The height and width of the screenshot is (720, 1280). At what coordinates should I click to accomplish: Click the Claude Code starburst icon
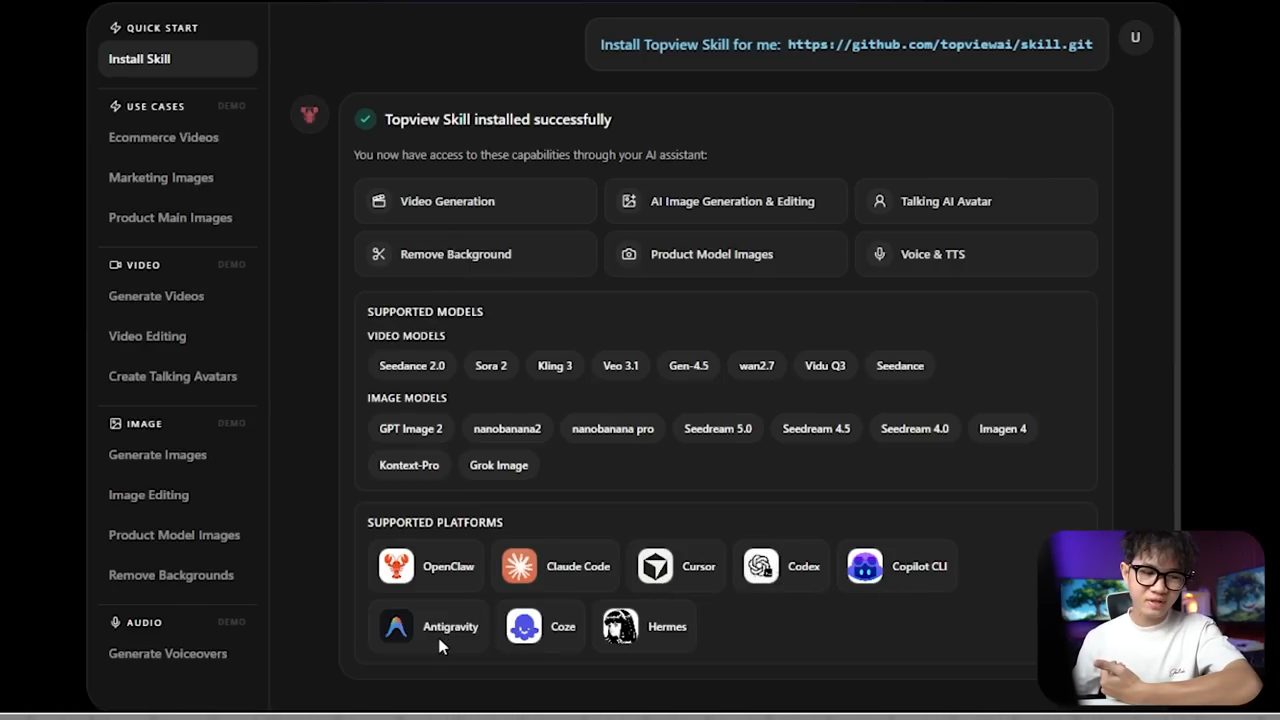click(x=519, y=566)
